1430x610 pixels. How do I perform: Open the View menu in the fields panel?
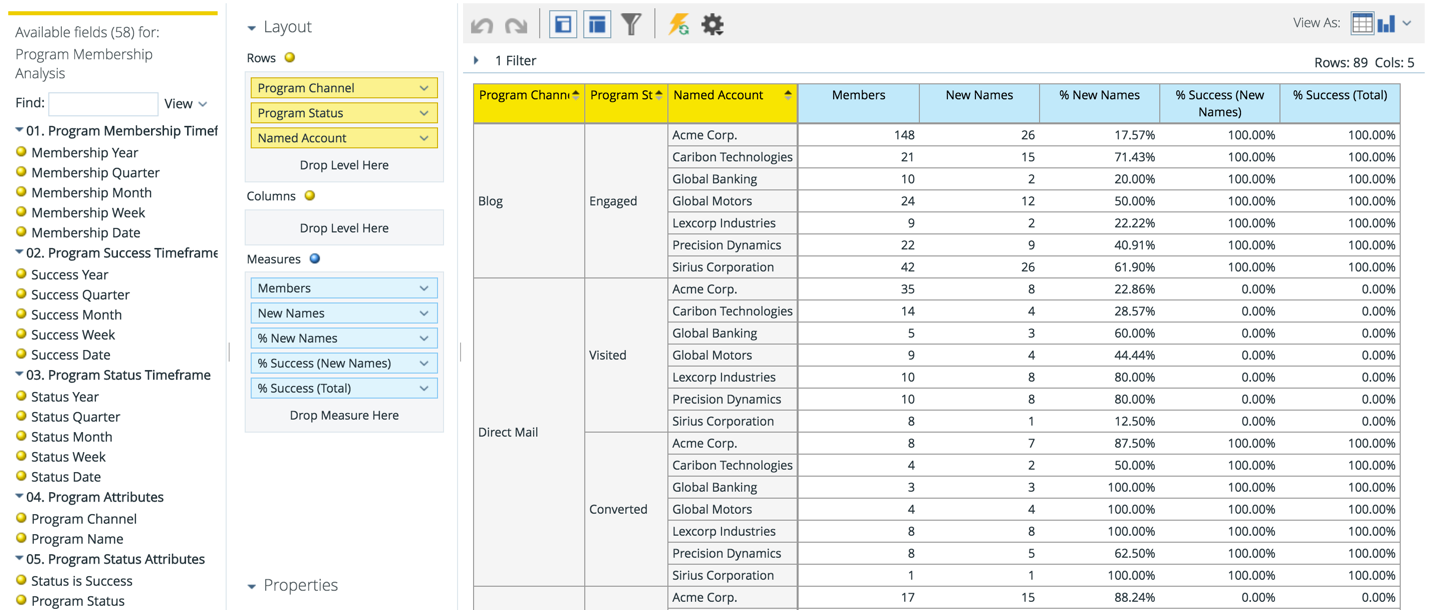[185, 104]
